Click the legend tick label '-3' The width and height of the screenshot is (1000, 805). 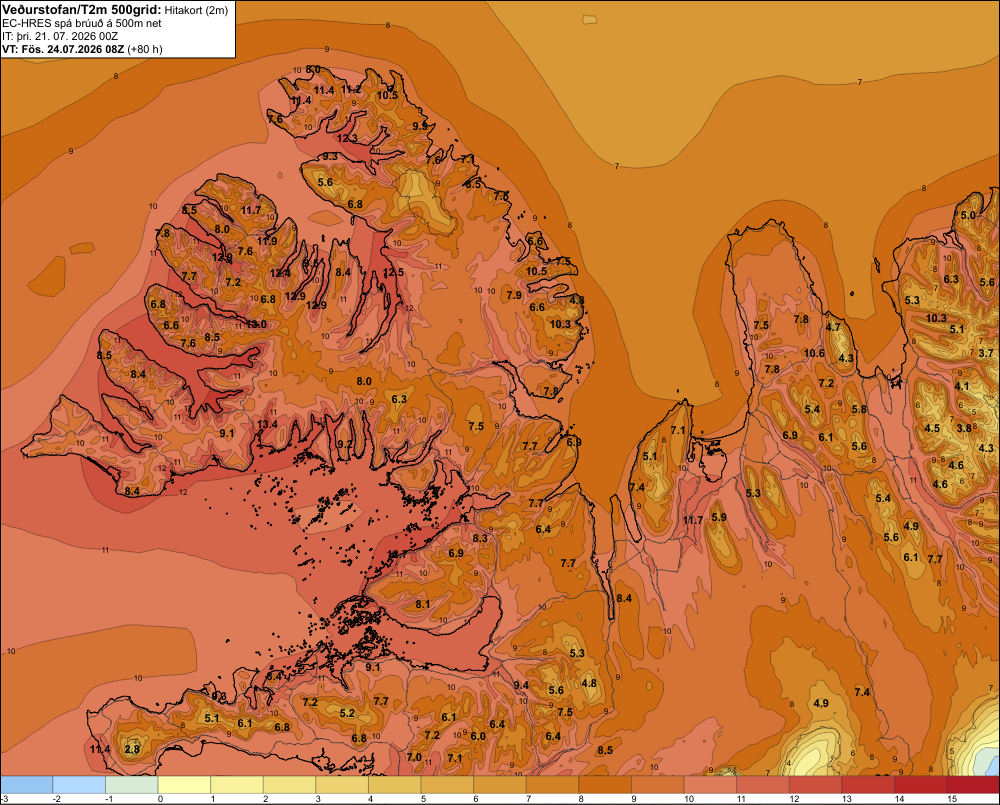[4, 799]
